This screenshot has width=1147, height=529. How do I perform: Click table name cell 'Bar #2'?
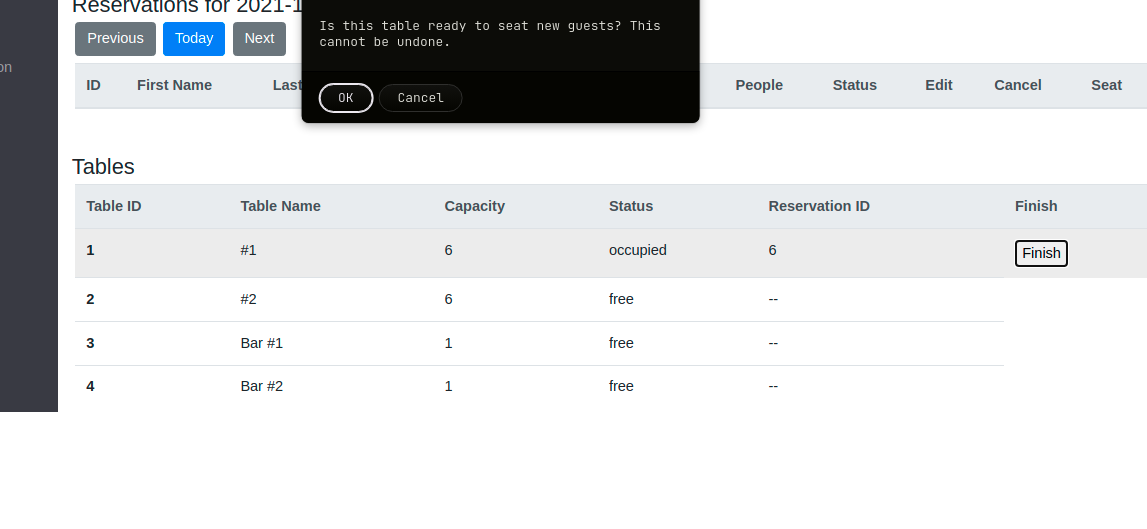[261, 386]
